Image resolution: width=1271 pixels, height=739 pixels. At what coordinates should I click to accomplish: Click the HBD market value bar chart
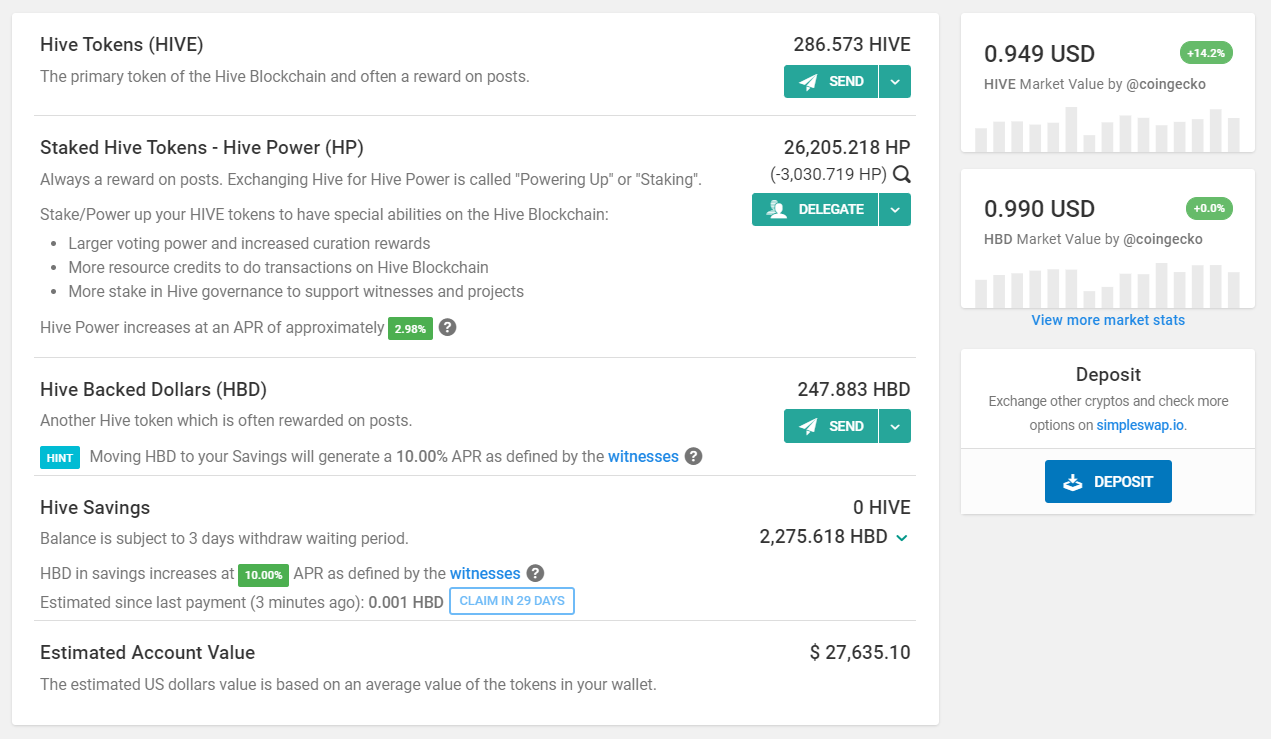click(x=1108, y=285)
